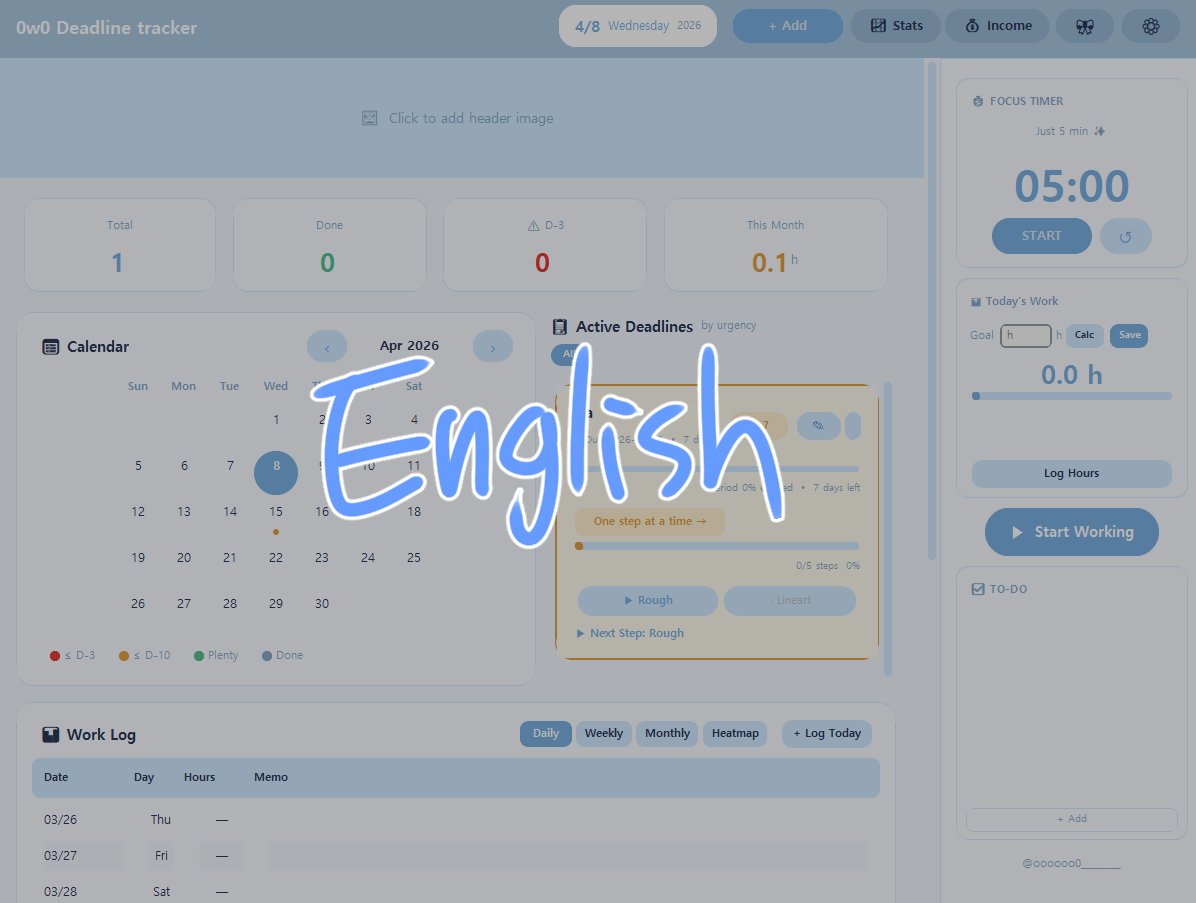Click today's work progress slider
The height and width of the screenshot is (903, 1196).
click(x=1071, y=396)
